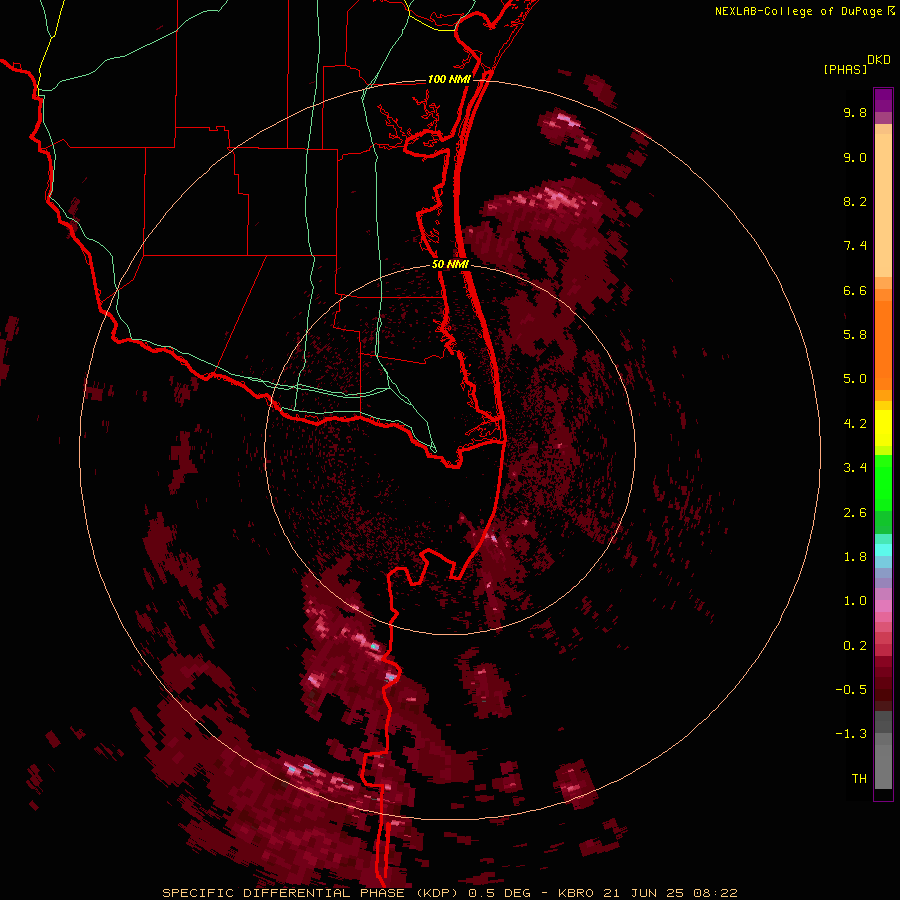Click the KBRO 21 JUN 25 08:22 timestamp

pos(648,893)
